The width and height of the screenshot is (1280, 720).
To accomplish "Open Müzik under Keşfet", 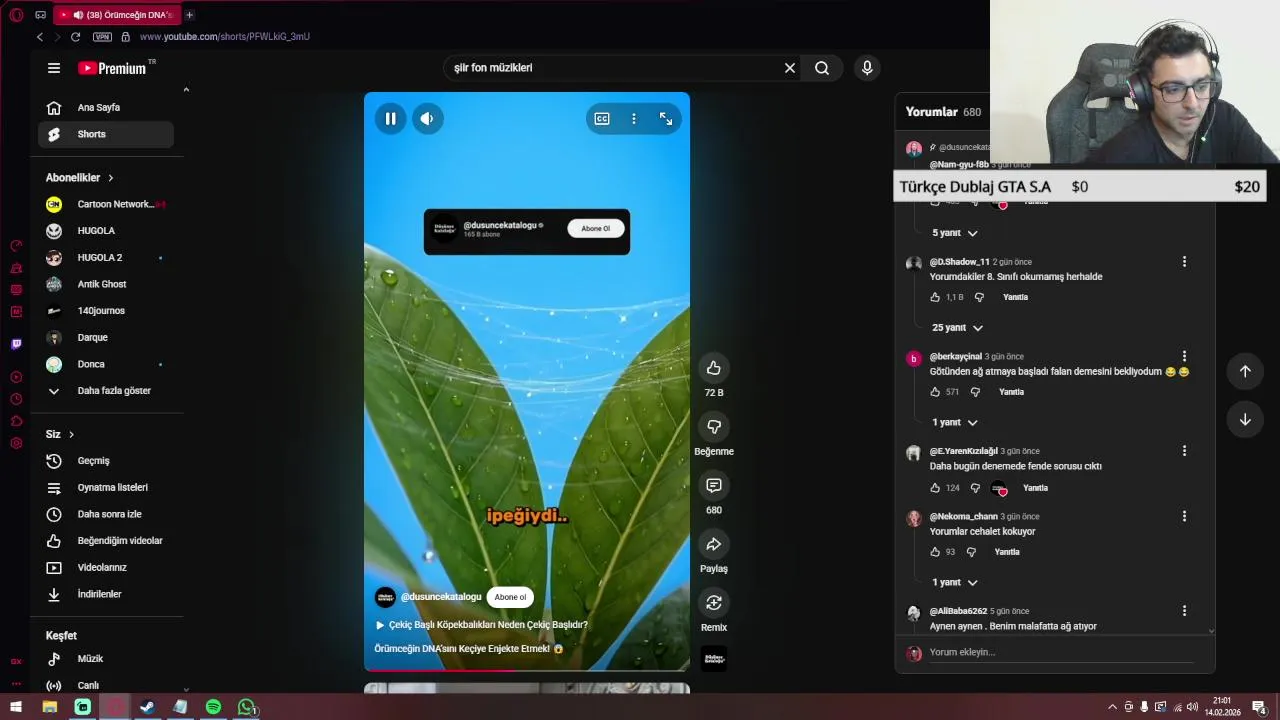I will (x=106, y=659).
